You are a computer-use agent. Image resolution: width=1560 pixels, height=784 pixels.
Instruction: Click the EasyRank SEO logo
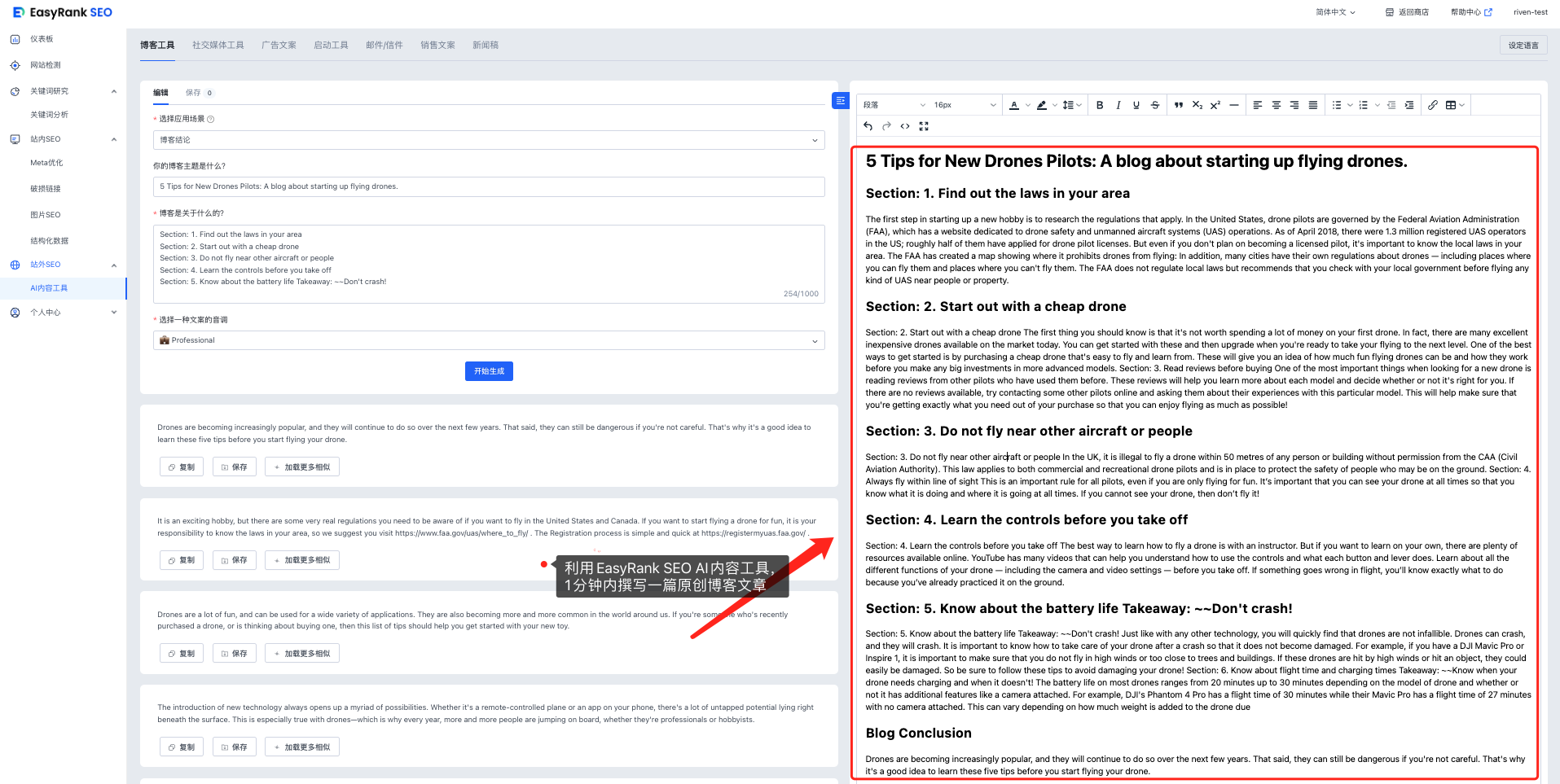coord(63,12)
